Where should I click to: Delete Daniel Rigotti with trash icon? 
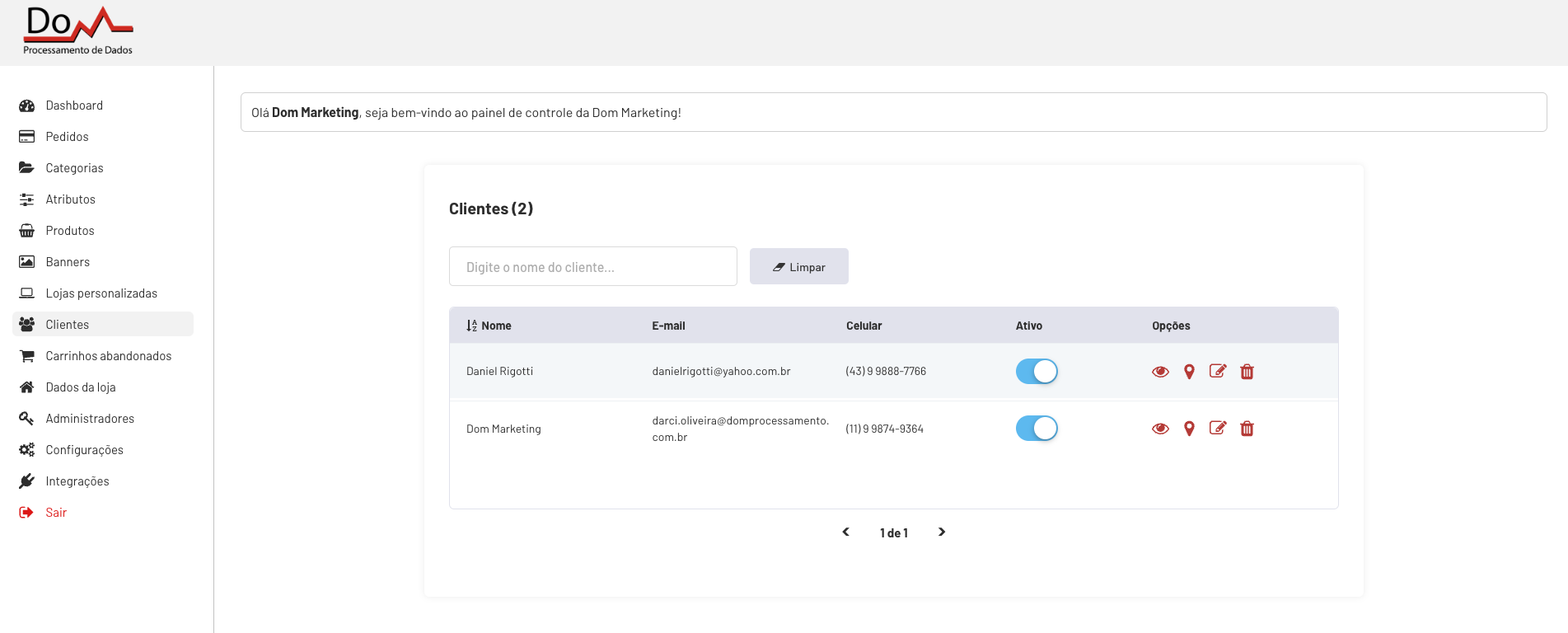pyautogui.click(x=1247, y=372)
